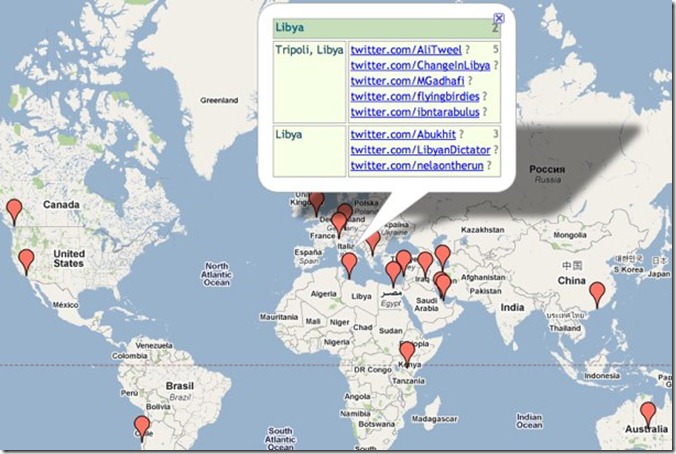Open the twitter.com/Abukhit link
This screenshot has height=454, width=676.
(403, 135)
